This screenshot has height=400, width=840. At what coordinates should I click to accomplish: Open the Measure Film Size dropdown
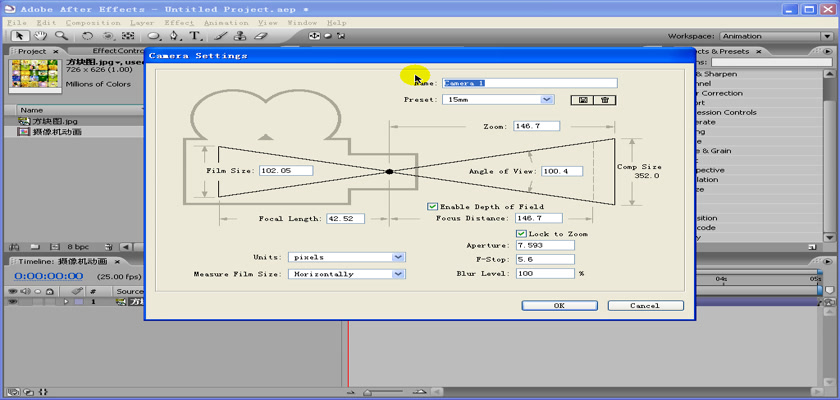347,274
